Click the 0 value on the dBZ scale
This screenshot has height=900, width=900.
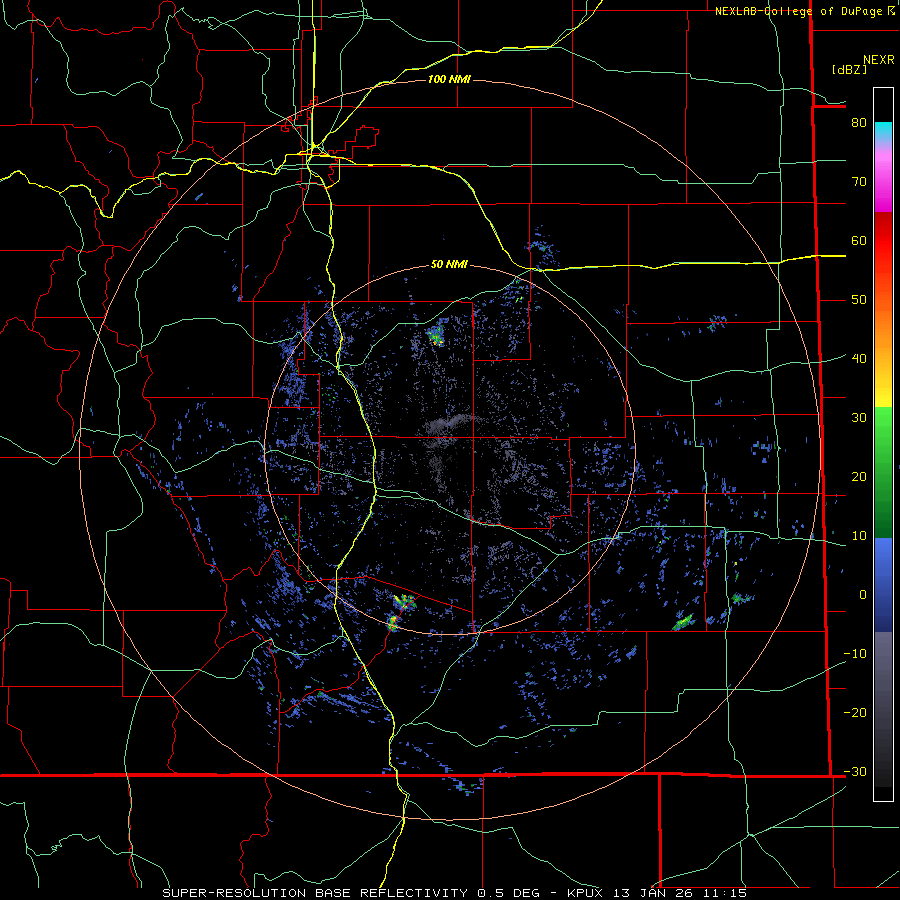tap(862, 595)
